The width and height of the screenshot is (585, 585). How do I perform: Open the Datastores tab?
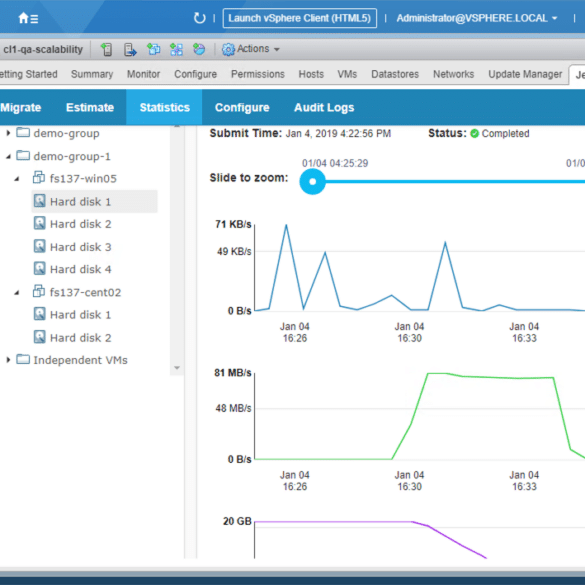click(x=395, y=74)
